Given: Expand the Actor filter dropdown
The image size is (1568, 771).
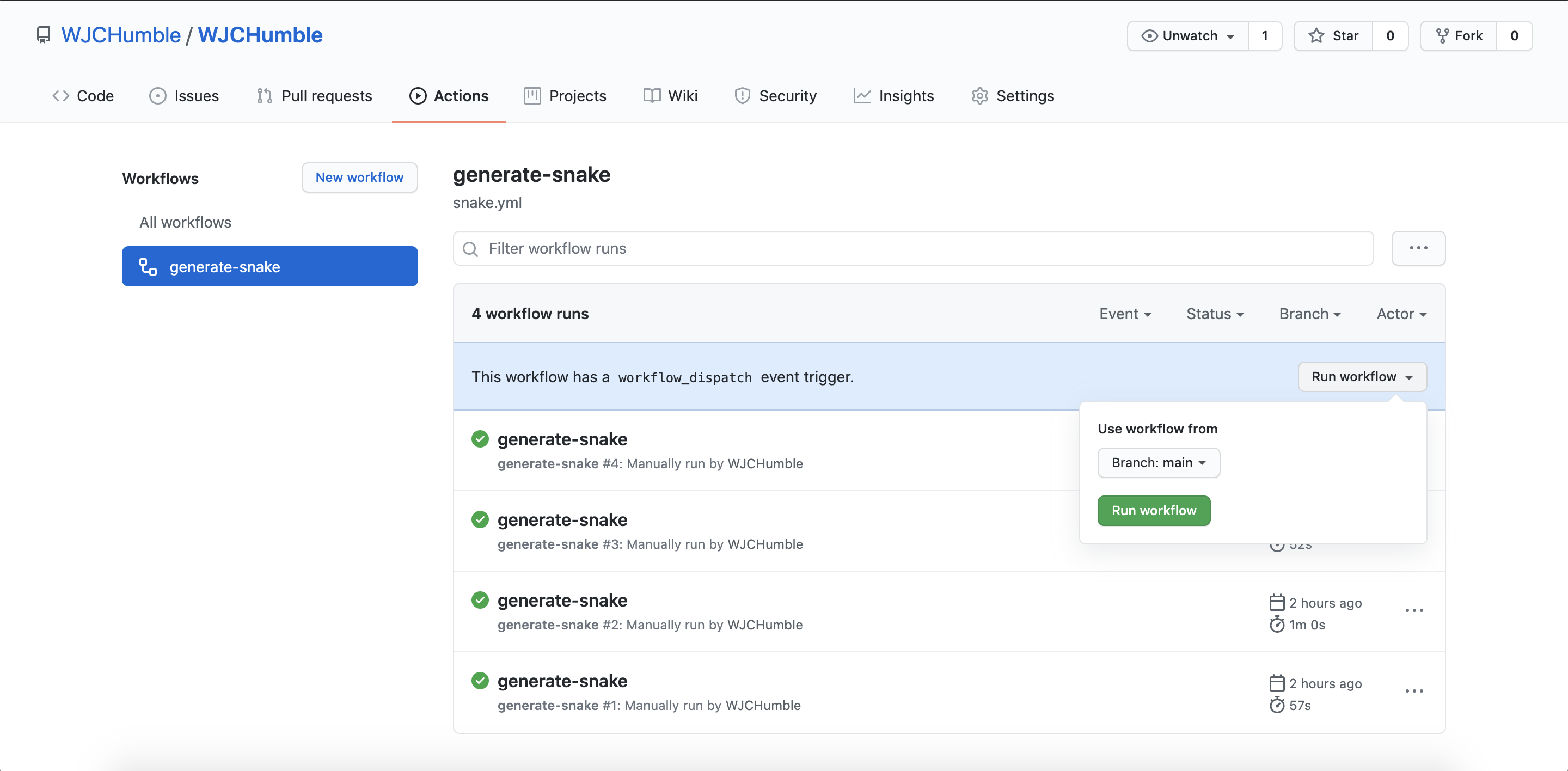Looking at the screenshot, I should [x=1402, y=314].
